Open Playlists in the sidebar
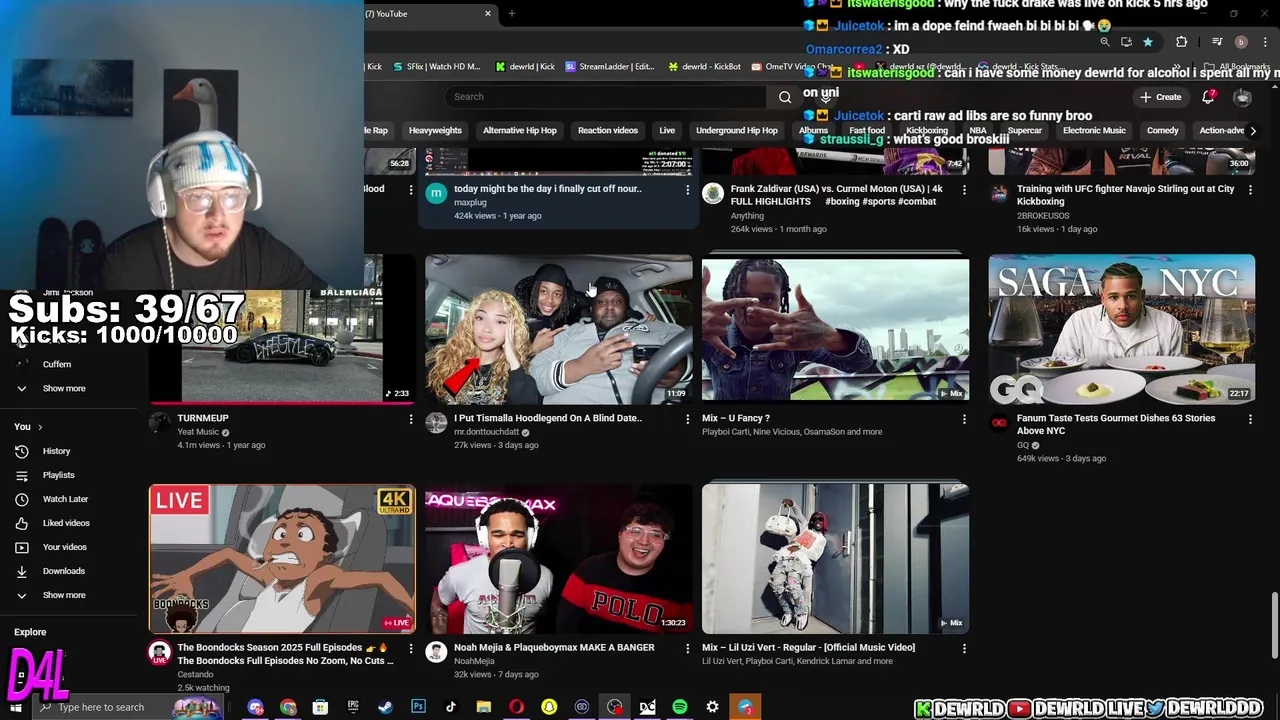1280x720 pixels. coord(58,475)
